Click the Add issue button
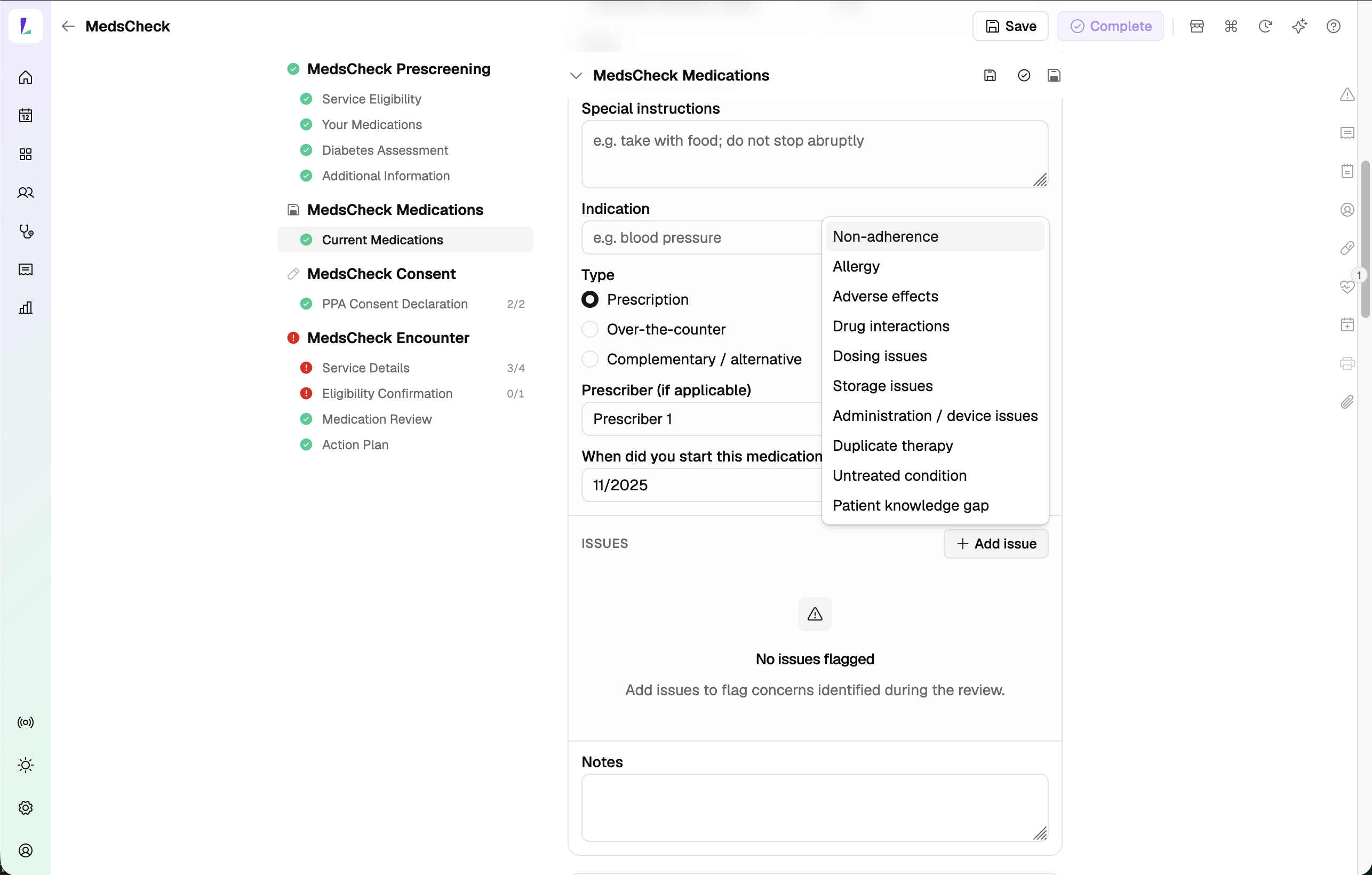The image size is (1372, 875). pos(996,544)
